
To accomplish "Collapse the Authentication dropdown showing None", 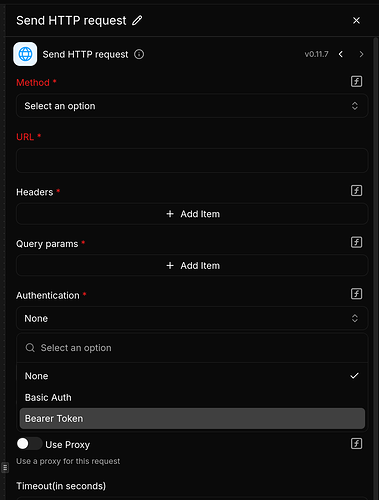I will point(192,318).
